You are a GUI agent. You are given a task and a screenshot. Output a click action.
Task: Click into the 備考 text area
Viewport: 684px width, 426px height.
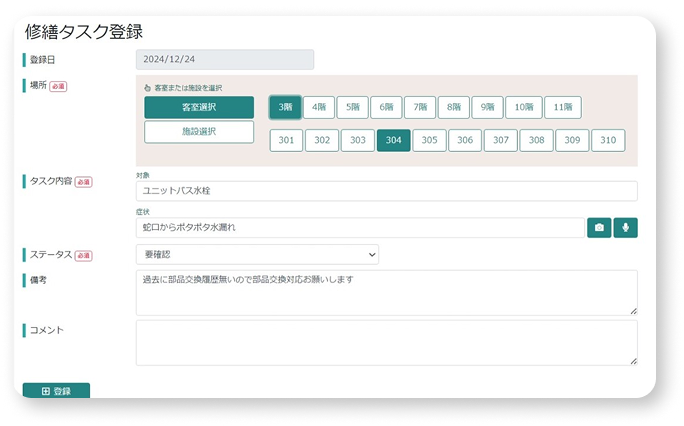point(386,292)
